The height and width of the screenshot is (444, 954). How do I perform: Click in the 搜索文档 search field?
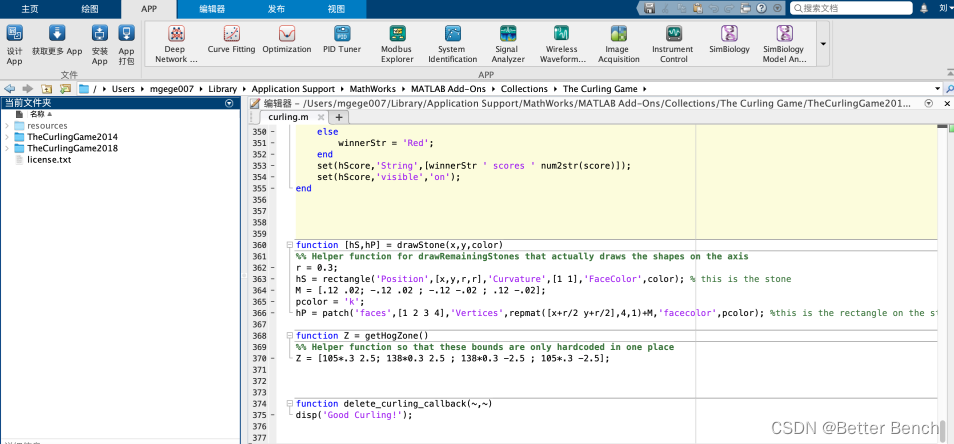[x=851, y=9]
